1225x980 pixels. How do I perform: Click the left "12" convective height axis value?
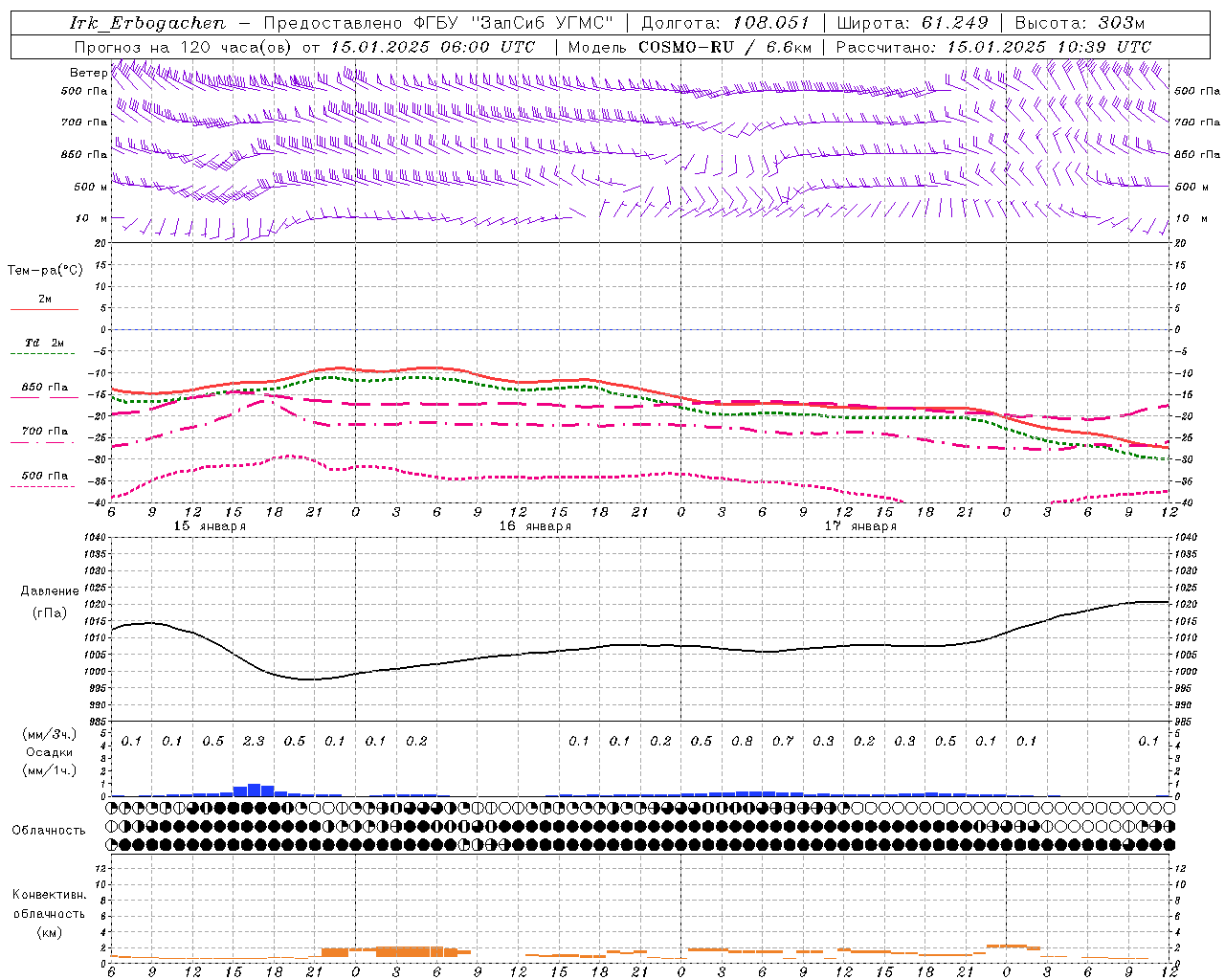click(99, 868)
